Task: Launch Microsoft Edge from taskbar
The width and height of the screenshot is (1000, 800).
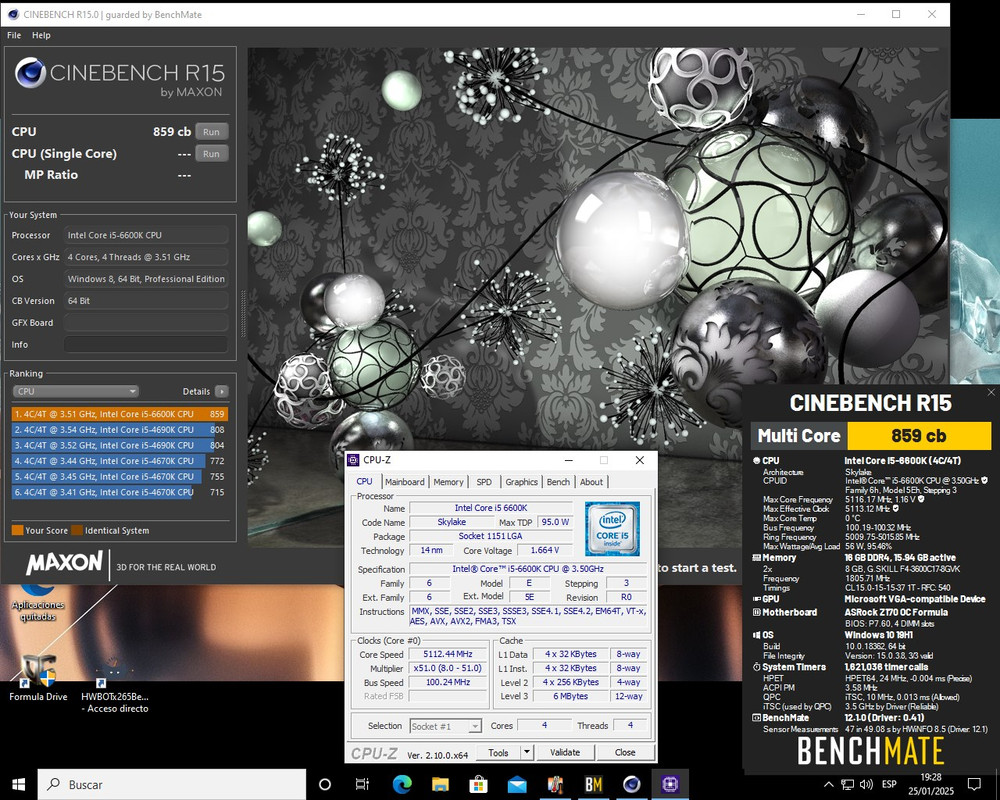Action: coord(402,785)
